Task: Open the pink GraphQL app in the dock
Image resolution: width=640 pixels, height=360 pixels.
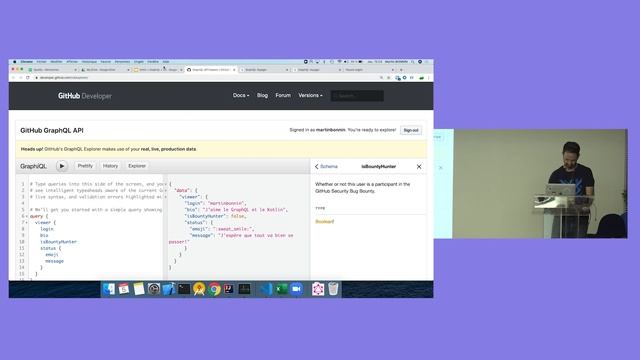Action: [318, 289]
